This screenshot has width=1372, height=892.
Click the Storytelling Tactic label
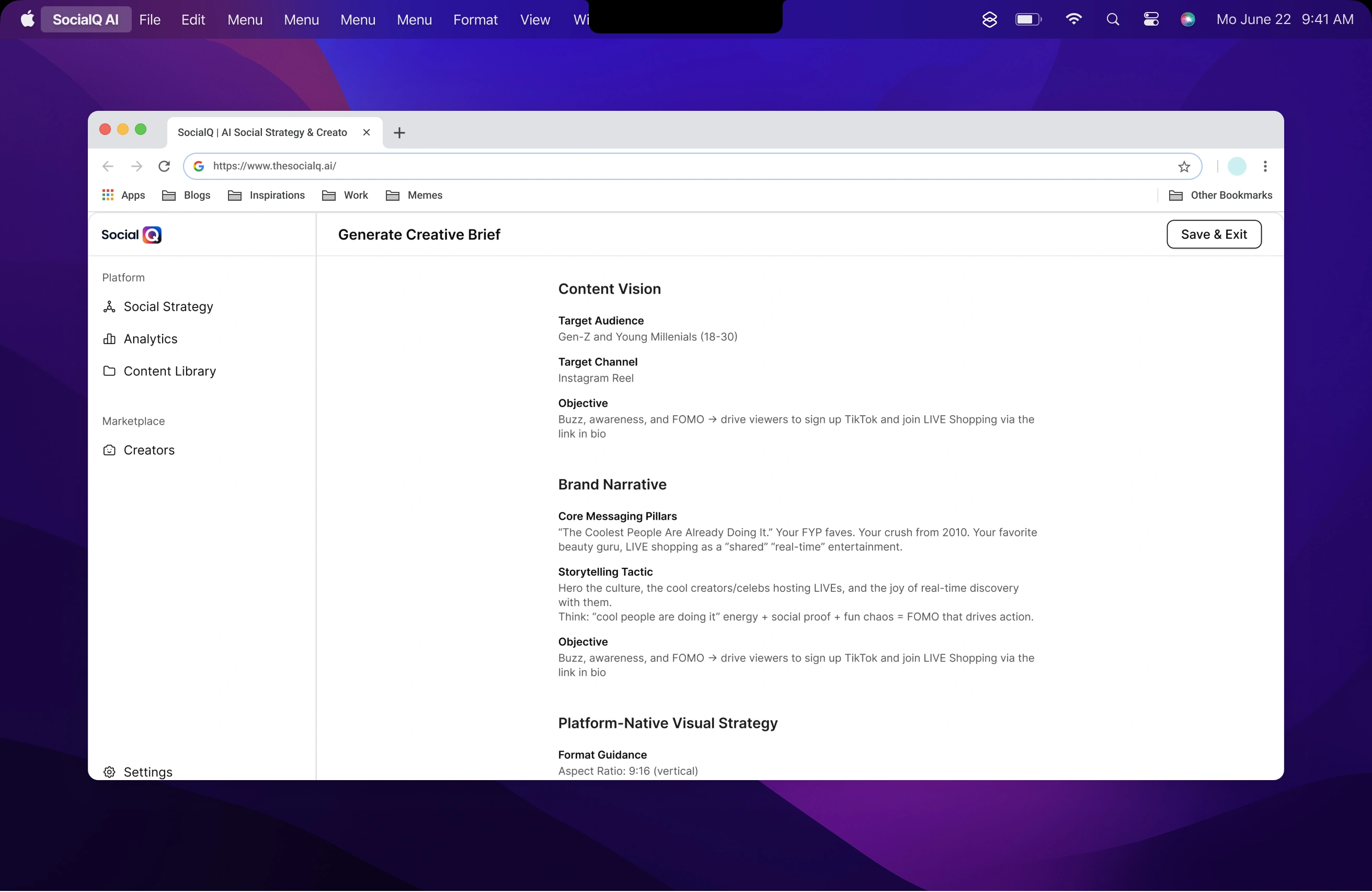605,572
